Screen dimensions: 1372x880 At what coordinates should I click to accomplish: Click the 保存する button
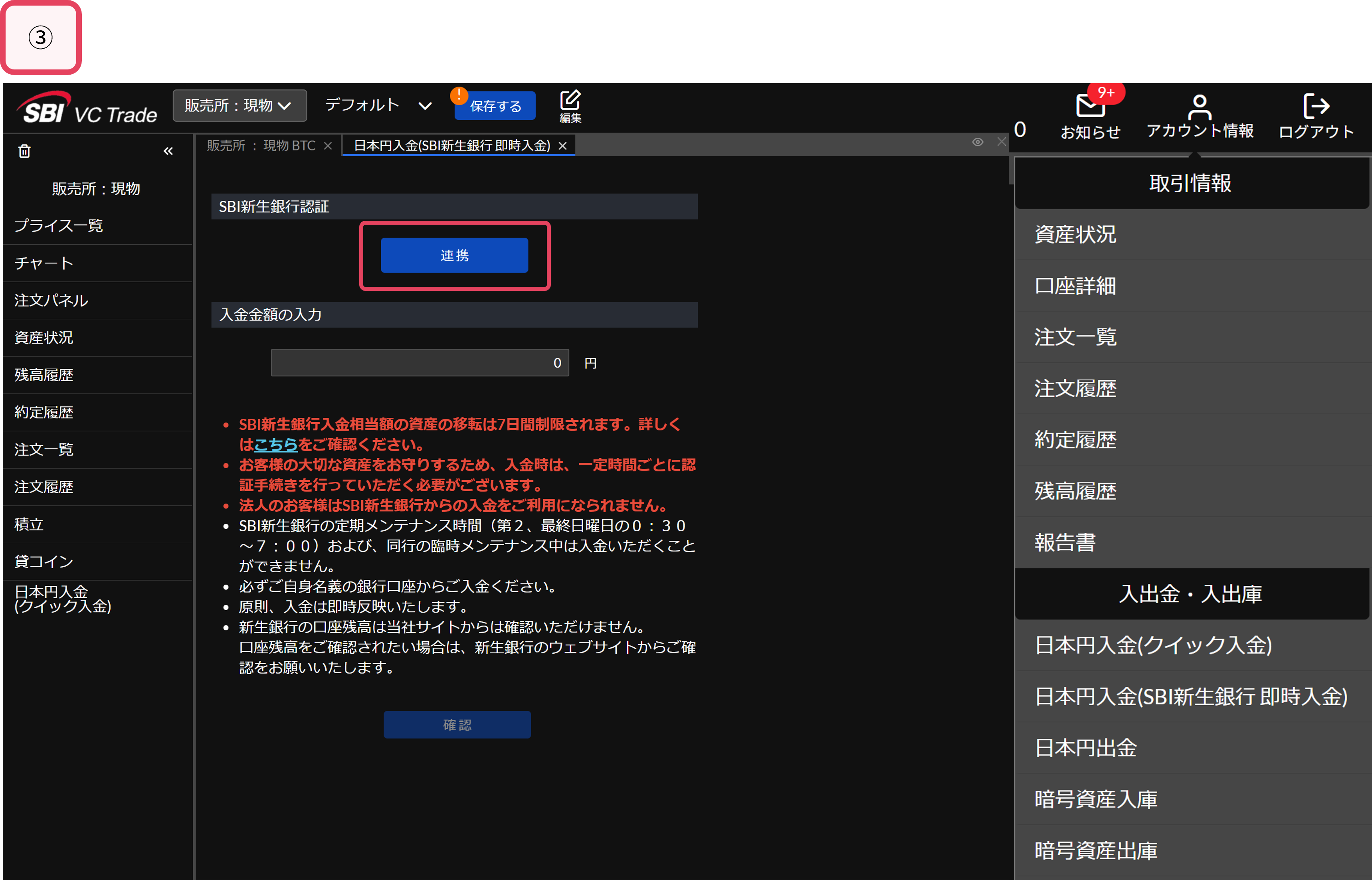point(495,106)
